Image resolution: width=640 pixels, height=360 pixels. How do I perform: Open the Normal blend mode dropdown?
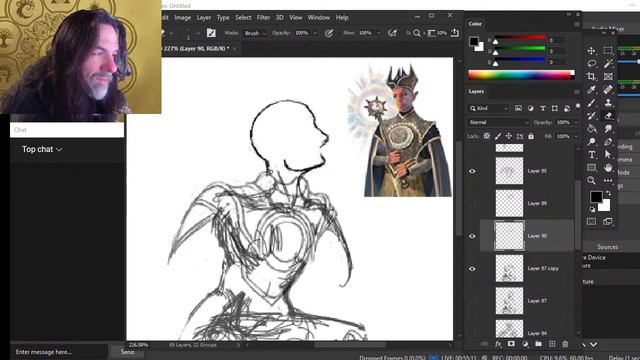click(498, 122)
